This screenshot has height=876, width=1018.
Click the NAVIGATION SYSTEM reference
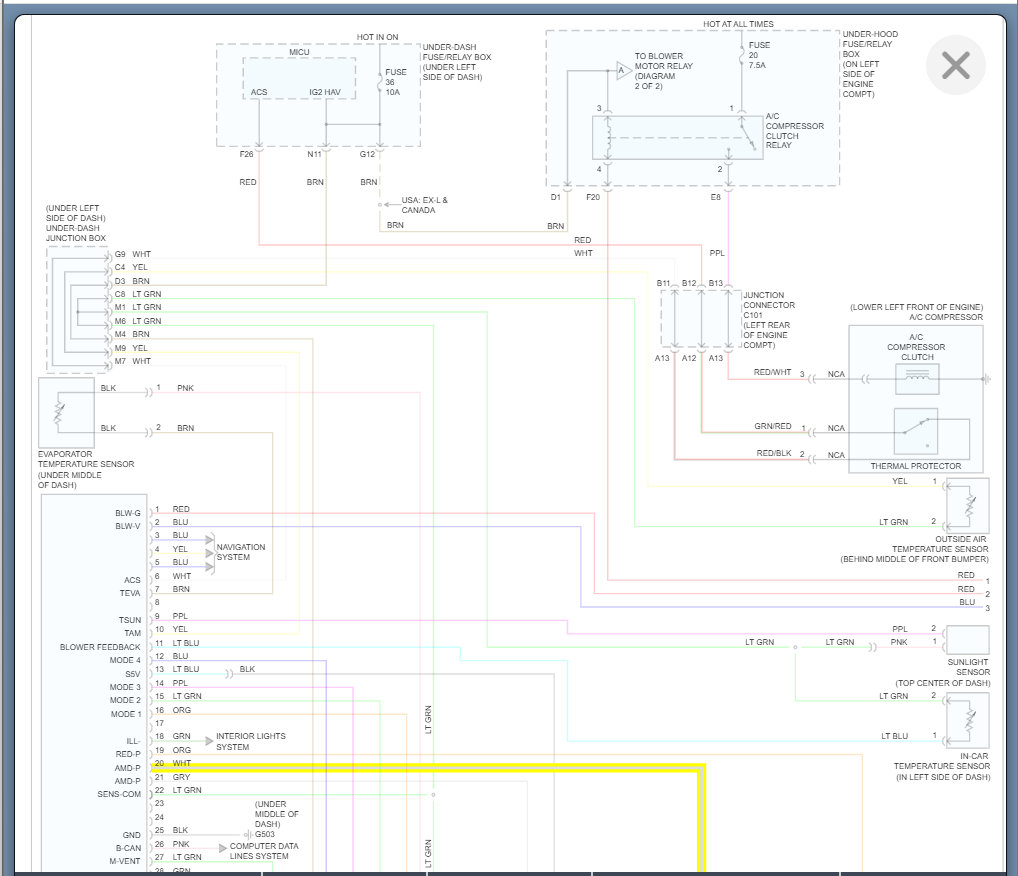(x=240, y=552)
